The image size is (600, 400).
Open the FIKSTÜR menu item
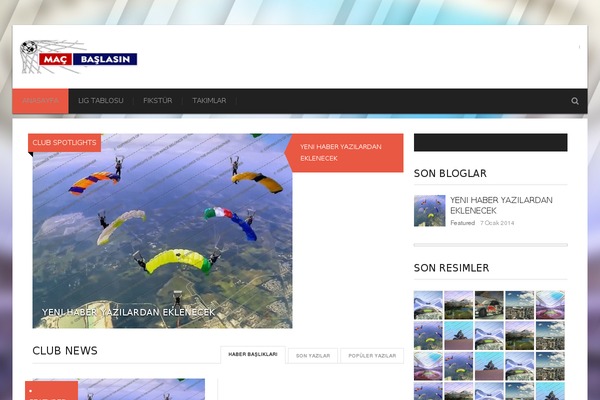158,101
